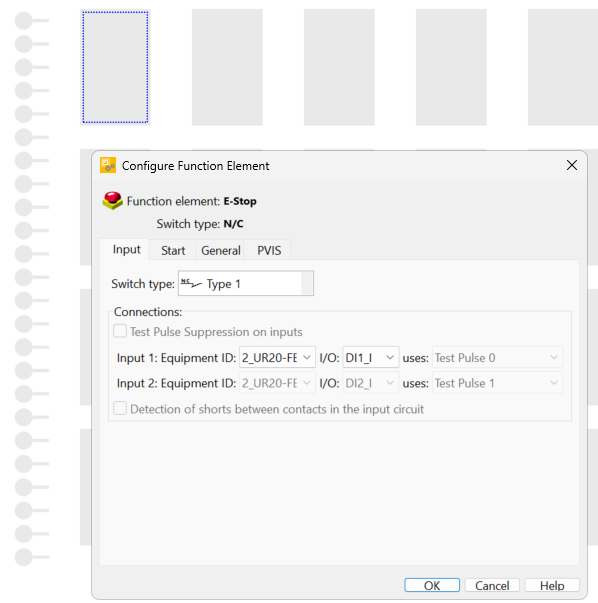598x603 pixels.
Task: Expand Input 2 I/O DI2_I dropdown
Action: (370, 383)
